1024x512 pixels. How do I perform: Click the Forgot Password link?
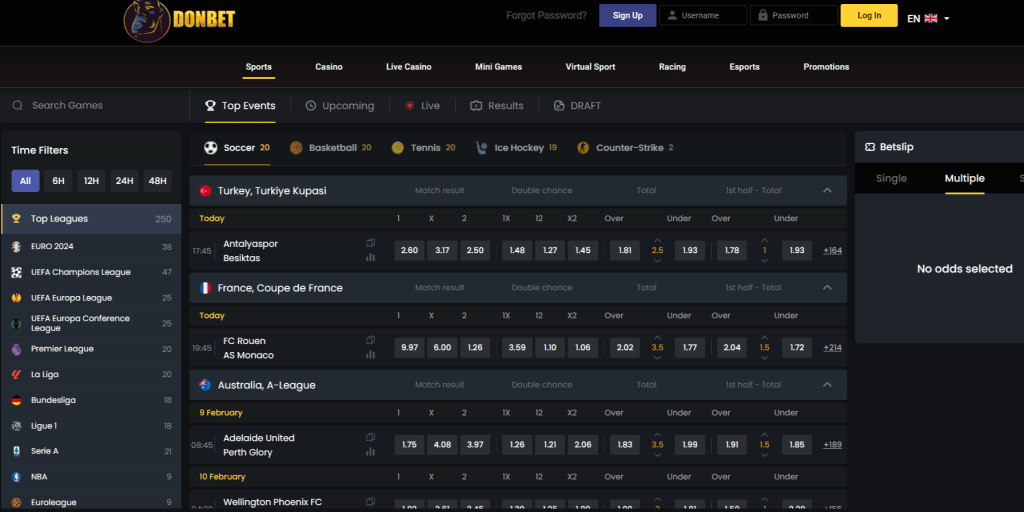[546, 16]
